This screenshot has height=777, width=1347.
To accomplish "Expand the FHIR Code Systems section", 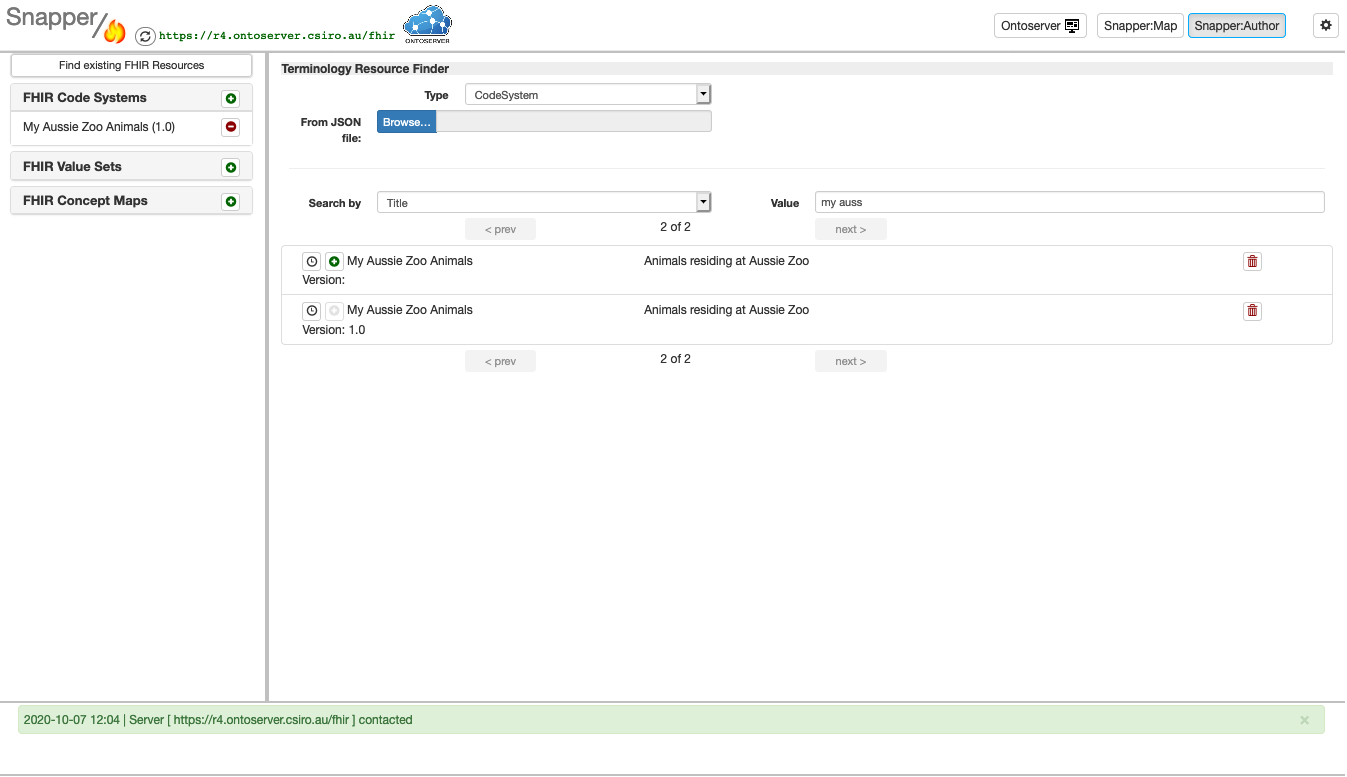I will point(85,97).
